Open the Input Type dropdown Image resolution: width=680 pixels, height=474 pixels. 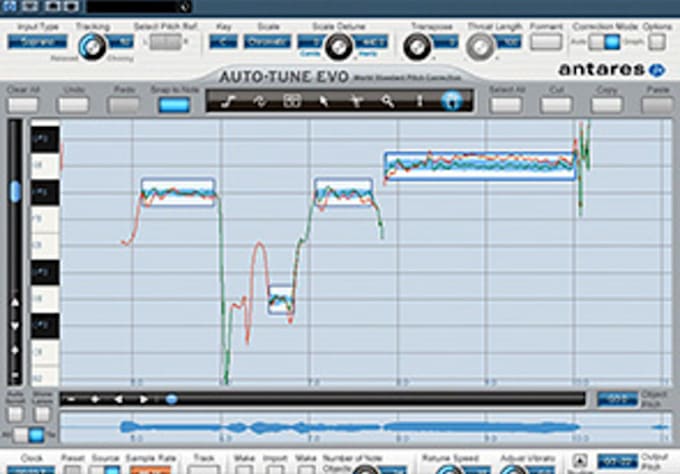pos(37,42)
